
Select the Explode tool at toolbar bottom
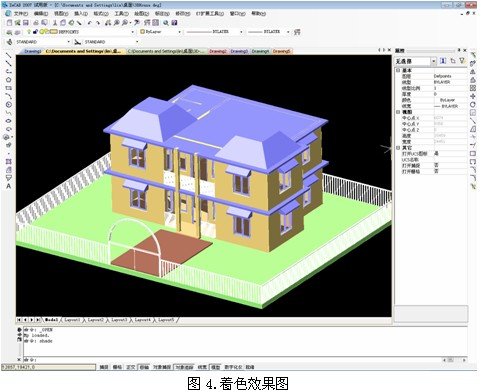473,186
